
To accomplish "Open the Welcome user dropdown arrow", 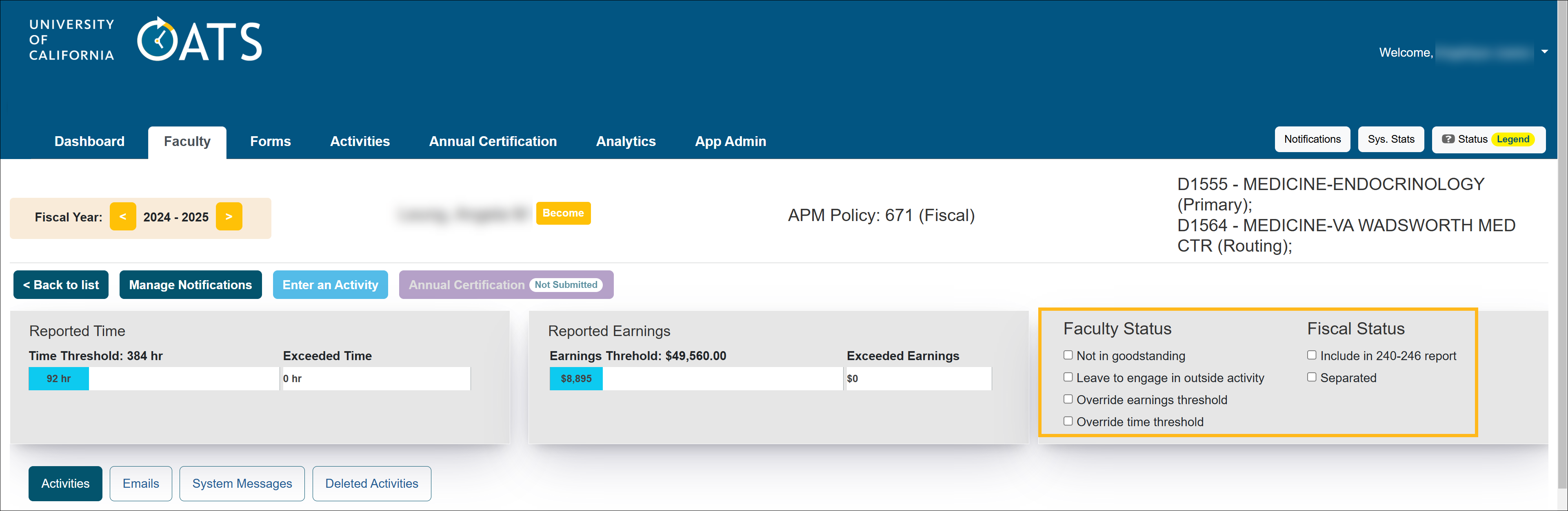I will point(1544,52).
